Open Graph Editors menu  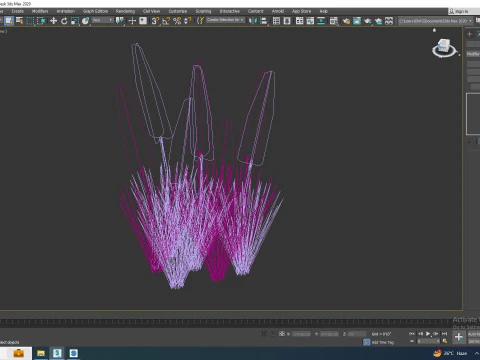point(95,11)
